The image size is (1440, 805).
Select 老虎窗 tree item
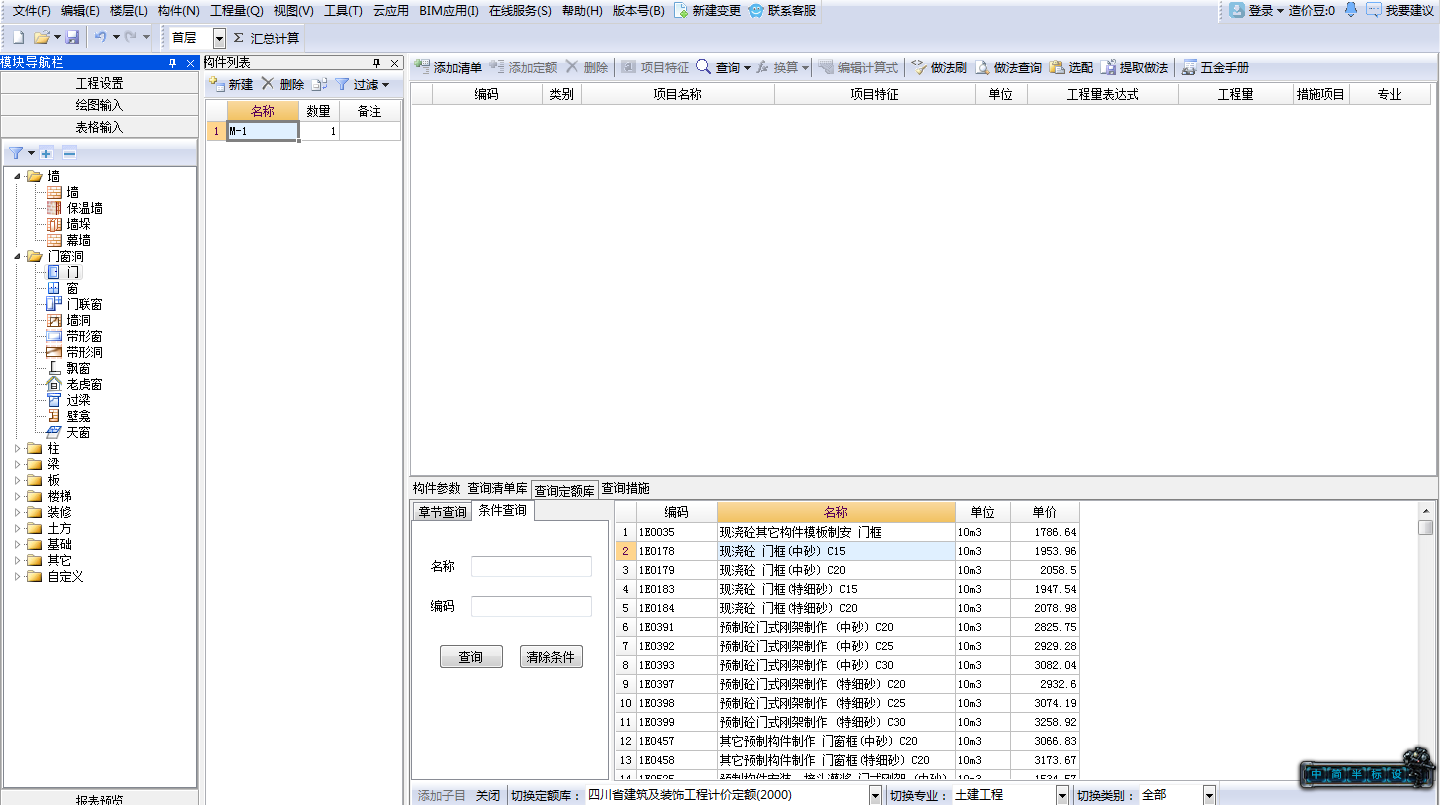[84, 384]
